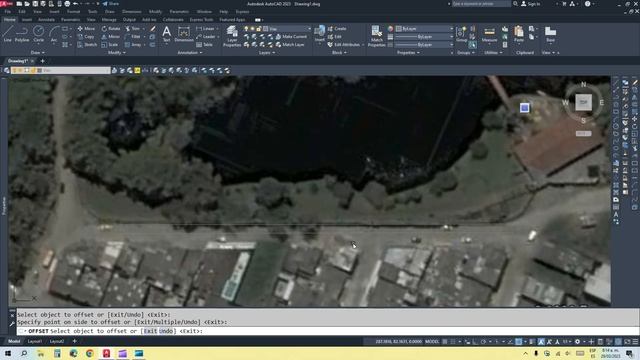This screenshot has height=360, width=640.
Task: Click TOP face of the ViewCube
Action: click(583, 102)
